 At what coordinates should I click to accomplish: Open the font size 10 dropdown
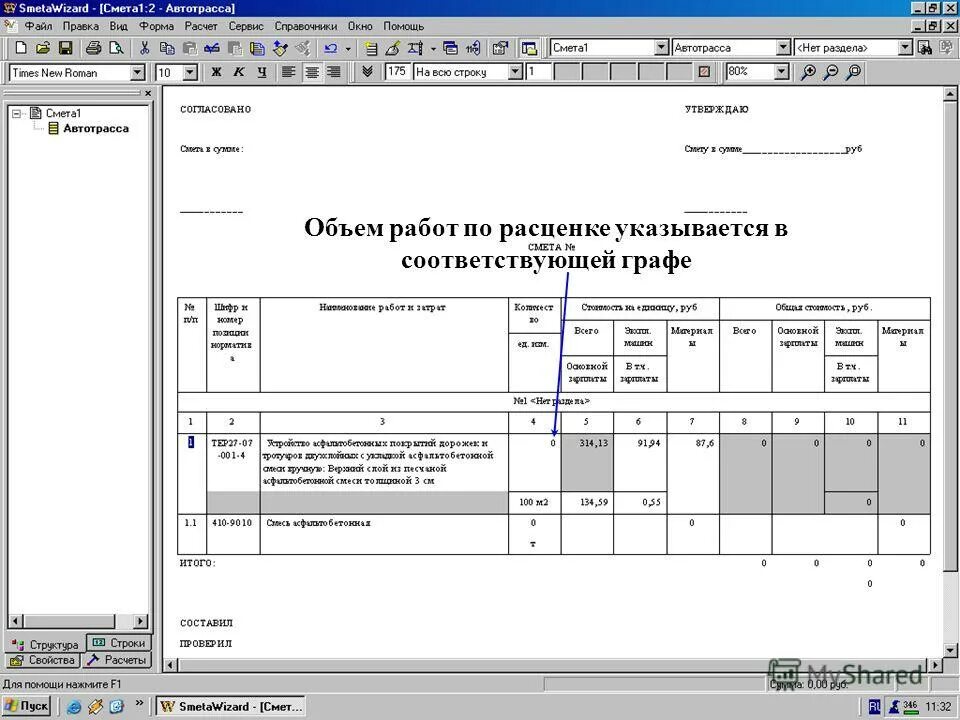click(x=190, y=73)
